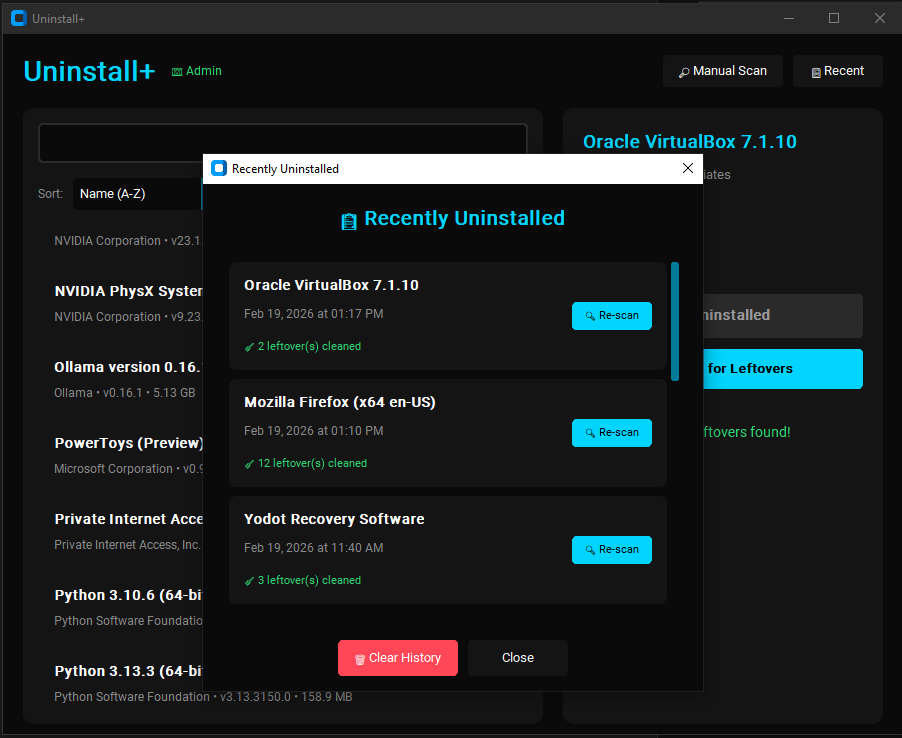Open Manual Scan in main window

click(x=723, y=71)
